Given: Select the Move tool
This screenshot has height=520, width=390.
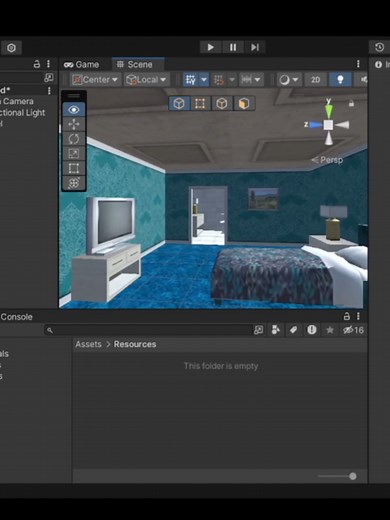Looking at the screenshot, I should 74,124.
